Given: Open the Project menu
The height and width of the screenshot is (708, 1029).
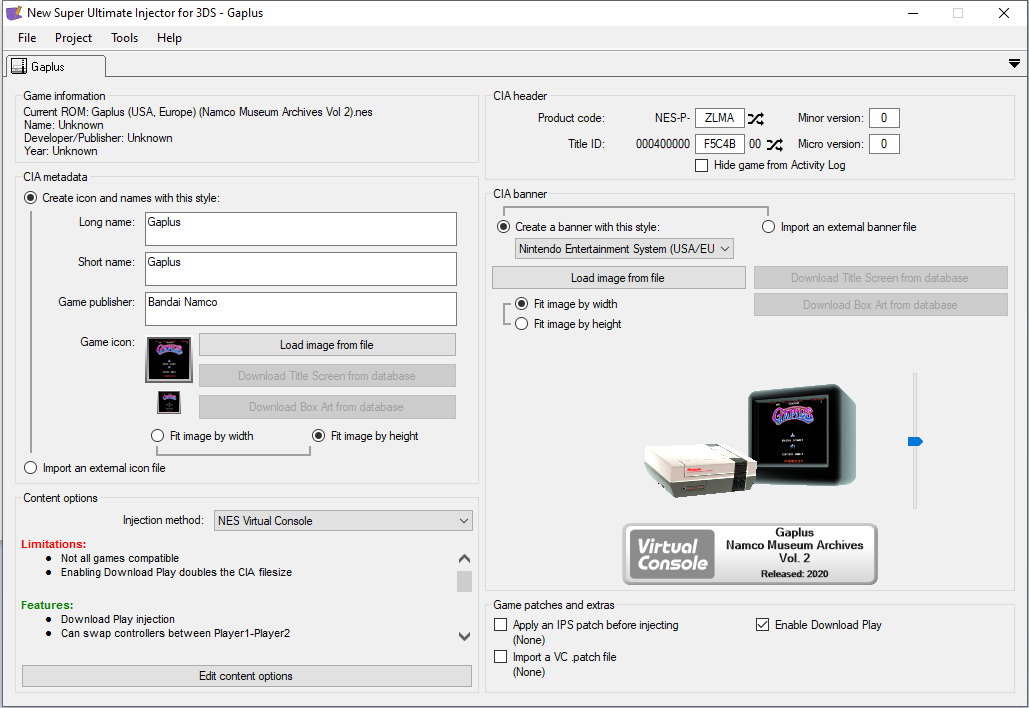Looking at the screenshot, I should pyautogui.click(x=74, y=38).
